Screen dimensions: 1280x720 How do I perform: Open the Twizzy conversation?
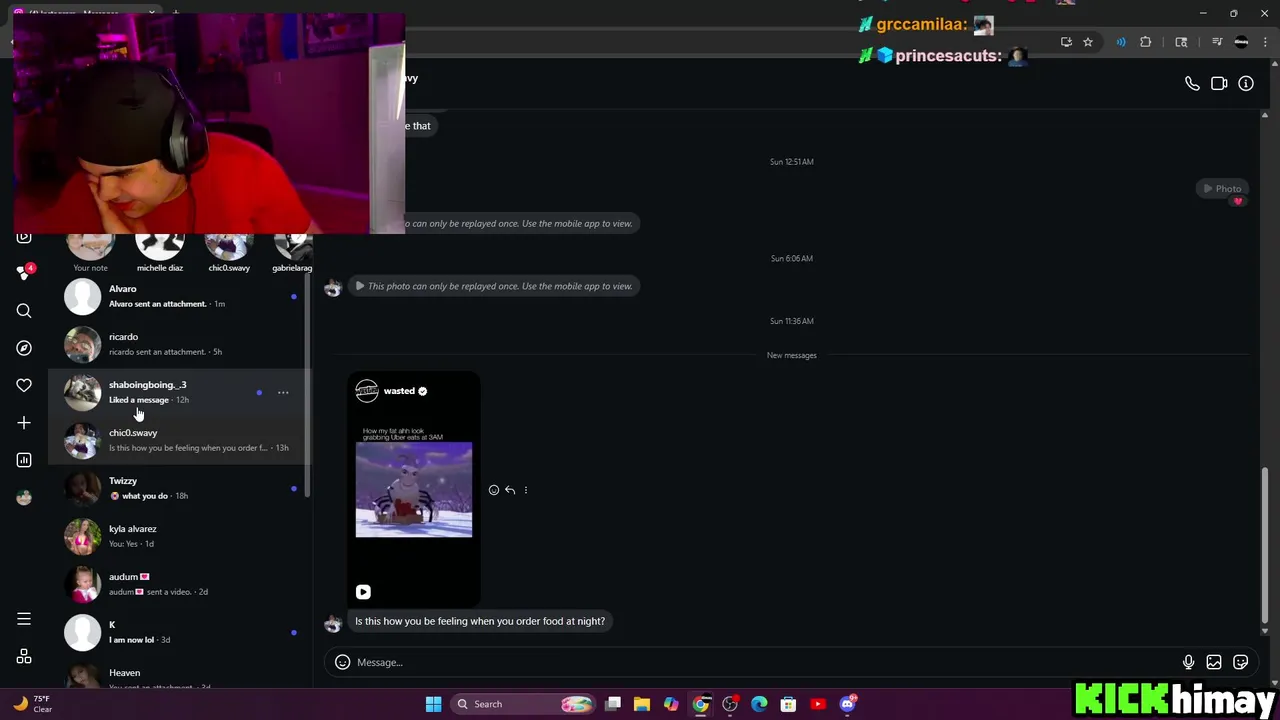(180, 488)
